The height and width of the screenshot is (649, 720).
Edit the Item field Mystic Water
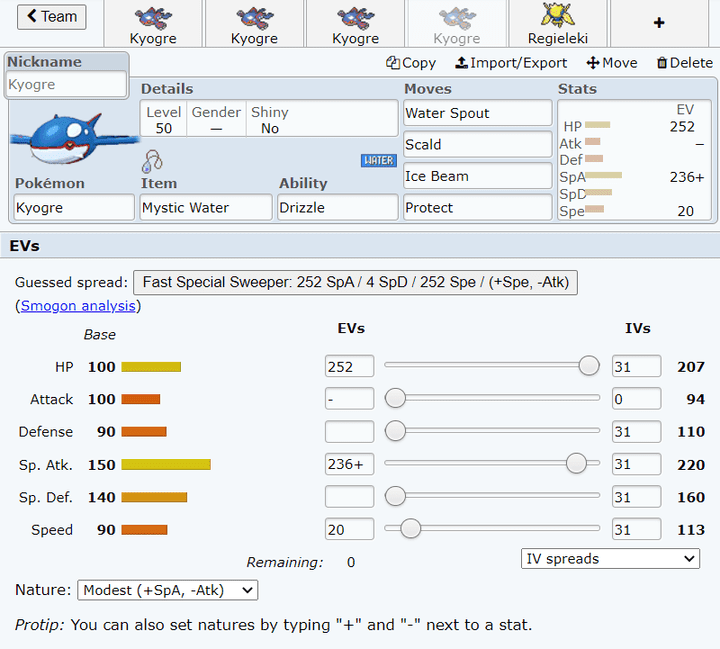[206, 208]
